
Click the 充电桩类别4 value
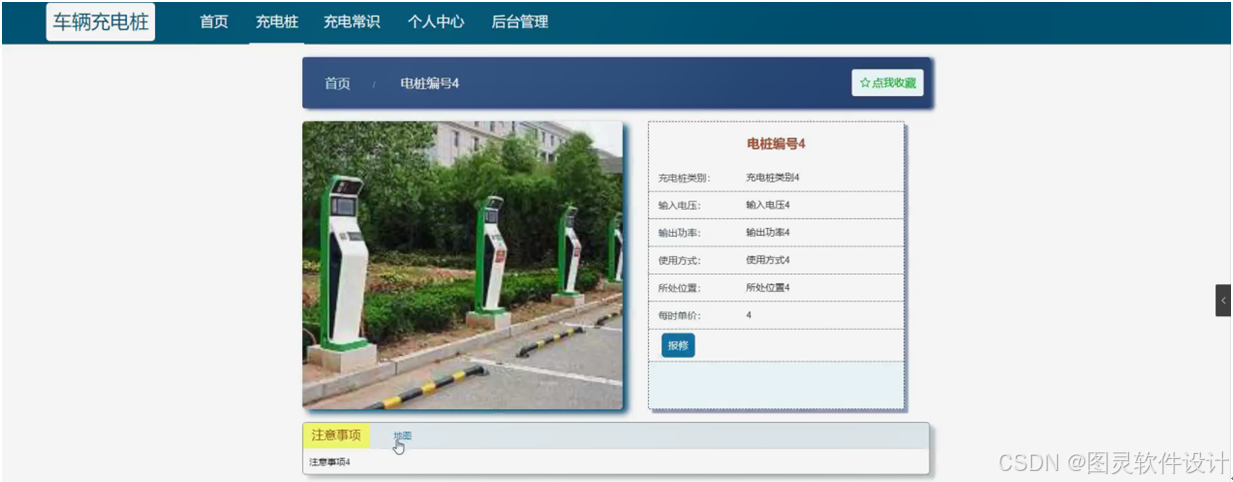pyautogui.click(x=772, y=177)
